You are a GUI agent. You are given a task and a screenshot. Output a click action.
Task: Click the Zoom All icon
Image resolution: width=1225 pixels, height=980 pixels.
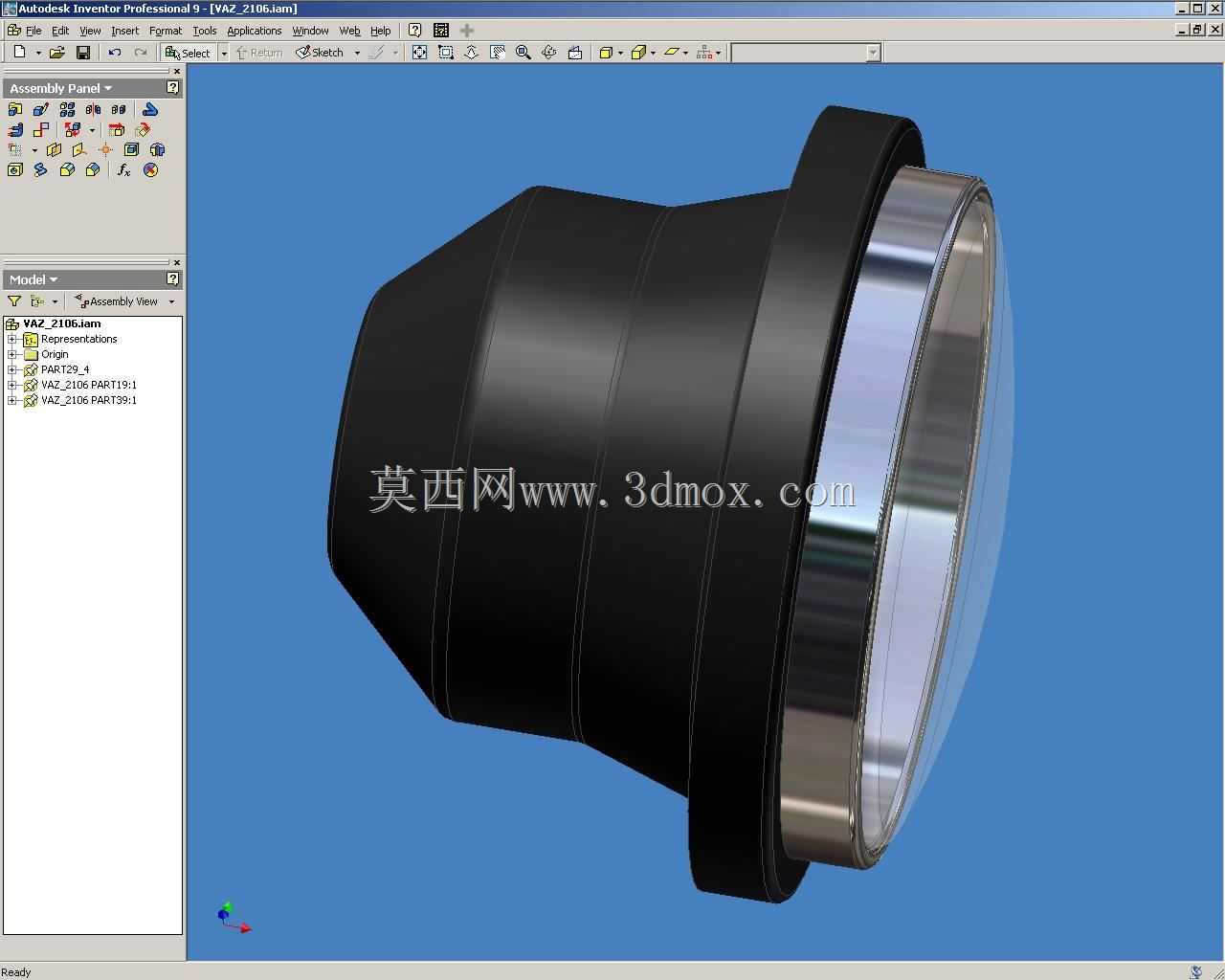point(419,53)
